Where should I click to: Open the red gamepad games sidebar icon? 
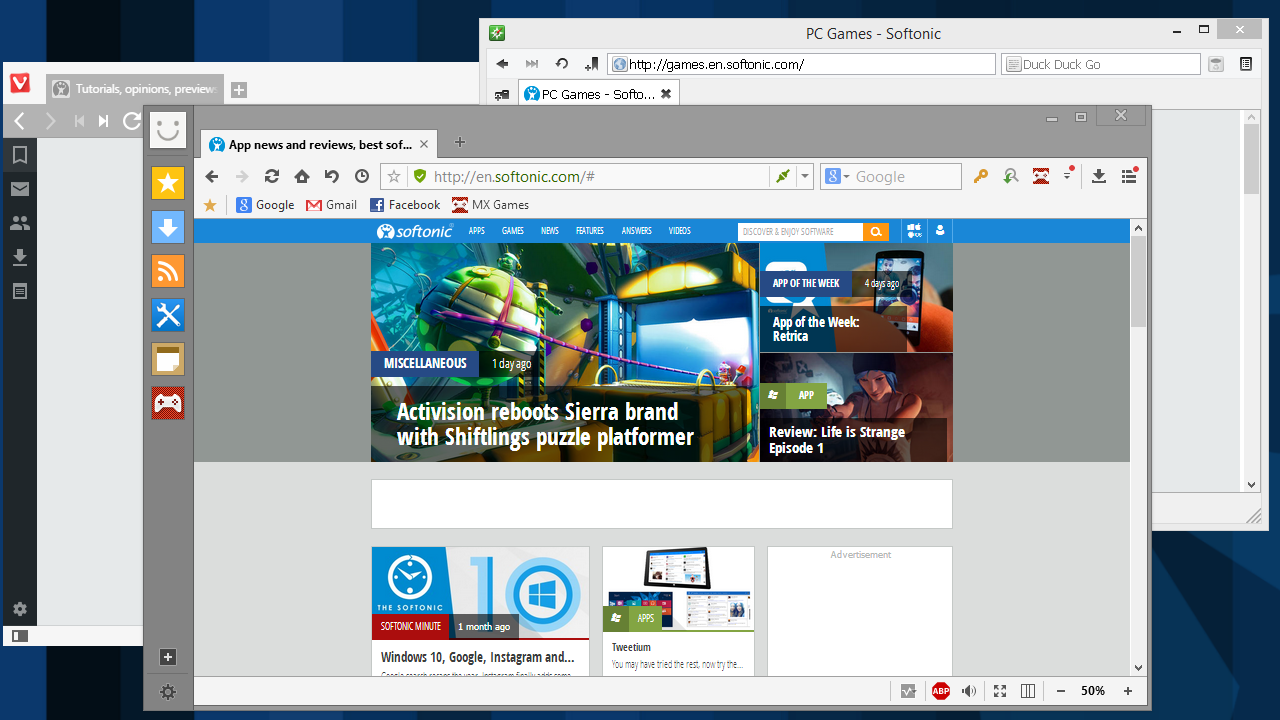click(x=168, y=403)
